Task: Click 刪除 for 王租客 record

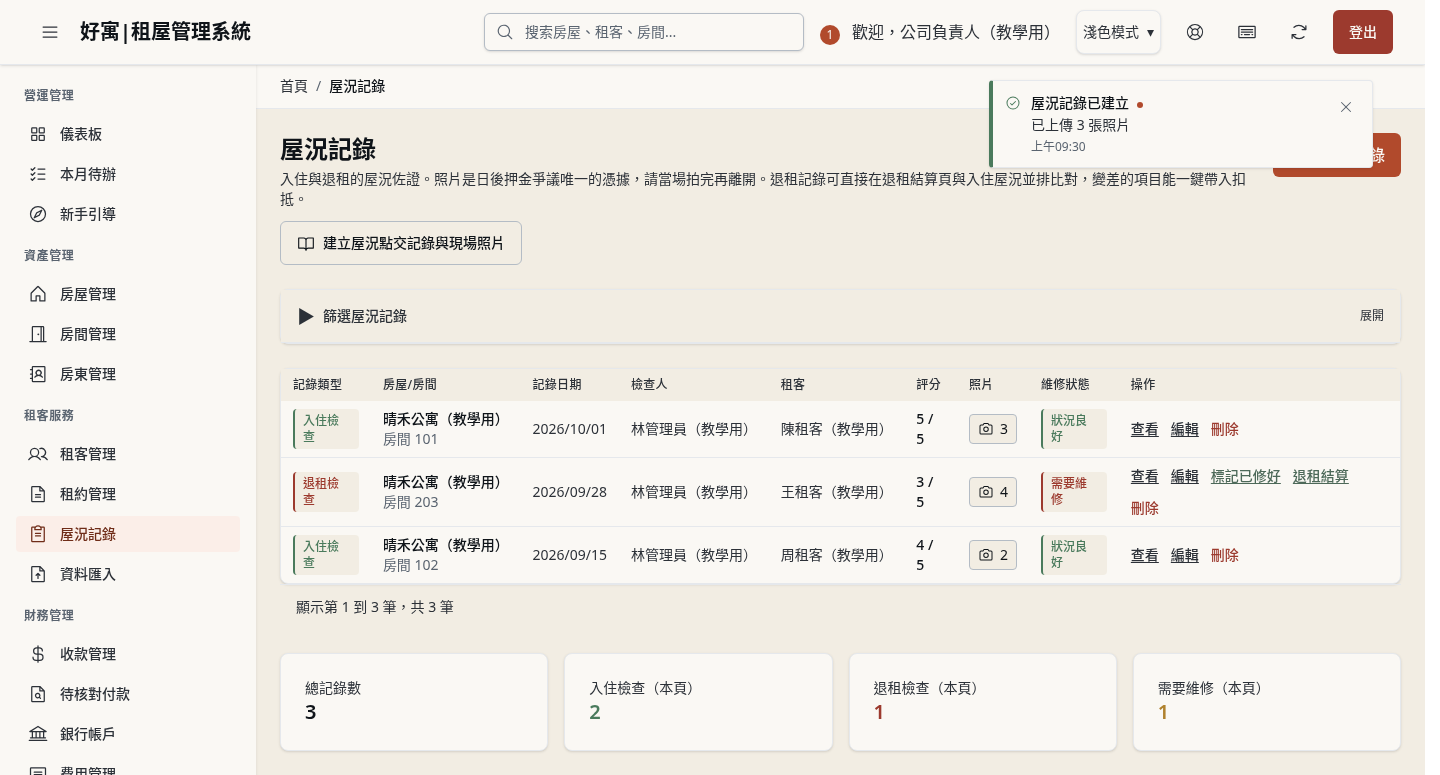Action: [1145, 508]
